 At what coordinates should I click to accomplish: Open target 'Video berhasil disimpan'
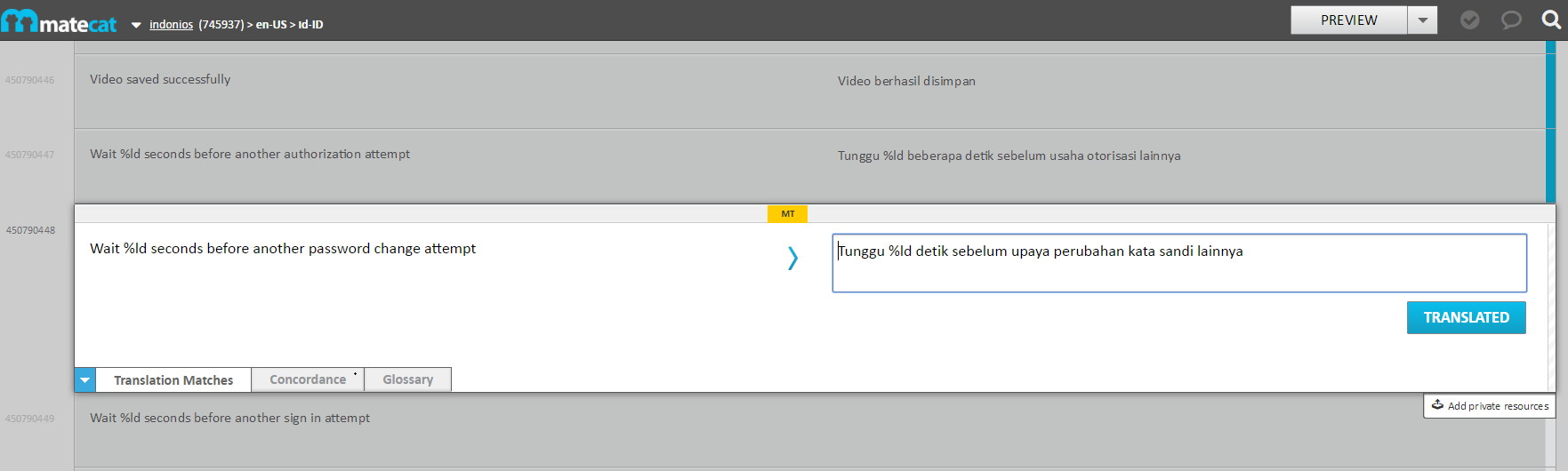(x=906, y=81)
